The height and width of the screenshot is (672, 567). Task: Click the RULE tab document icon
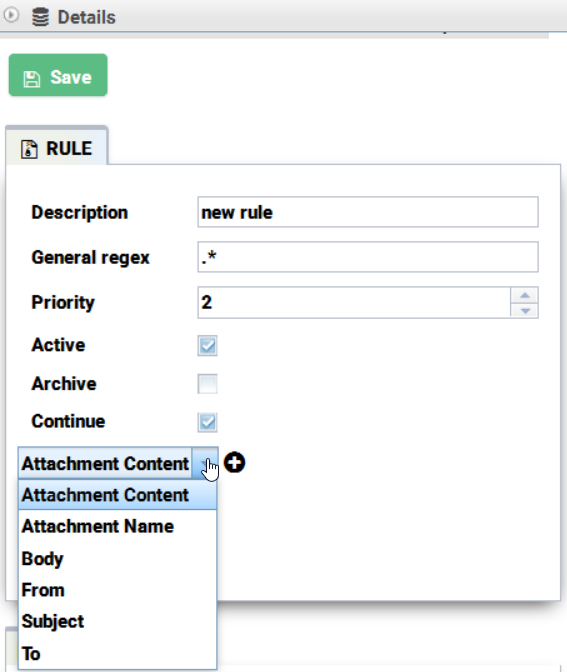29,150
